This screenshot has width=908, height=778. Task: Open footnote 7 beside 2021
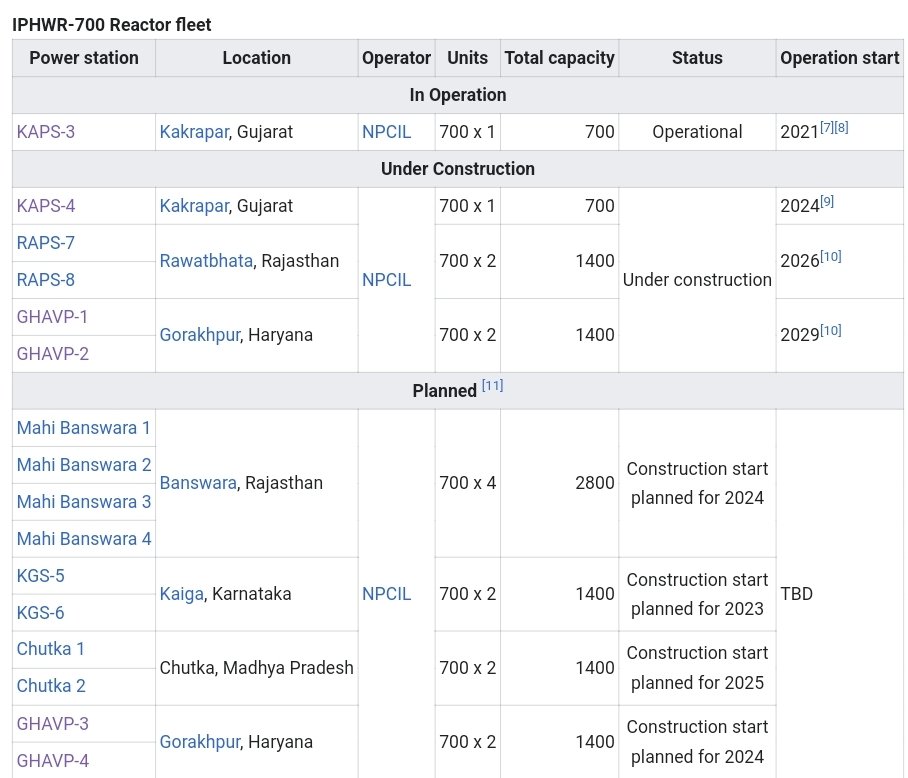click(x=827, y=127)
